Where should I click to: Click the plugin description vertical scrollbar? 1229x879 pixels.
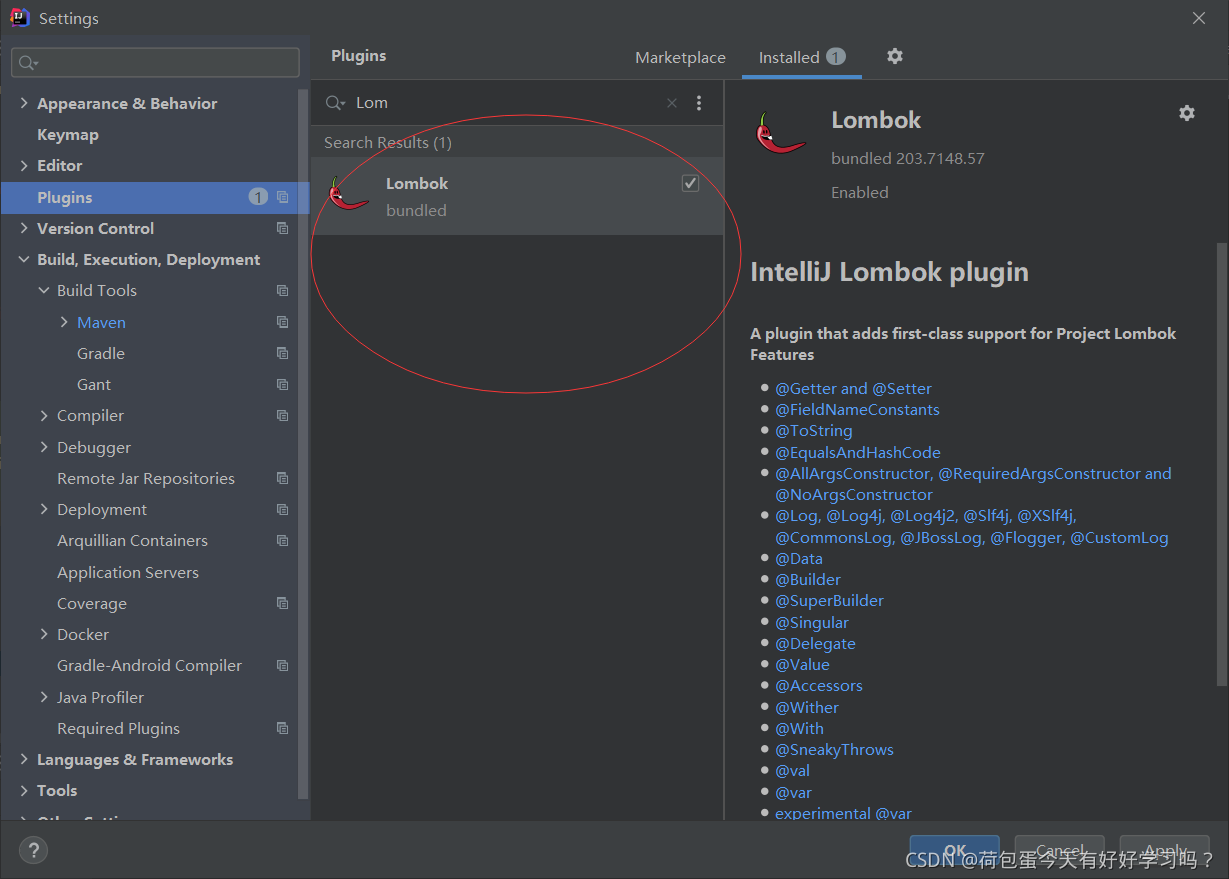[x=1221, y=464]
